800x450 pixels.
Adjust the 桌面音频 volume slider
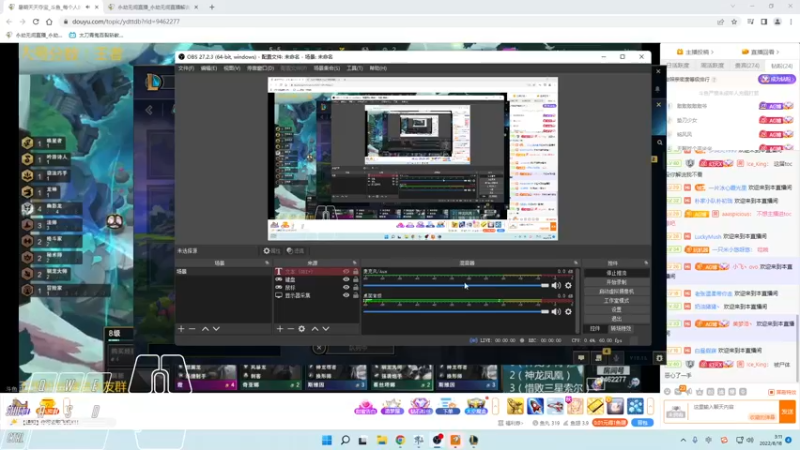456,311
